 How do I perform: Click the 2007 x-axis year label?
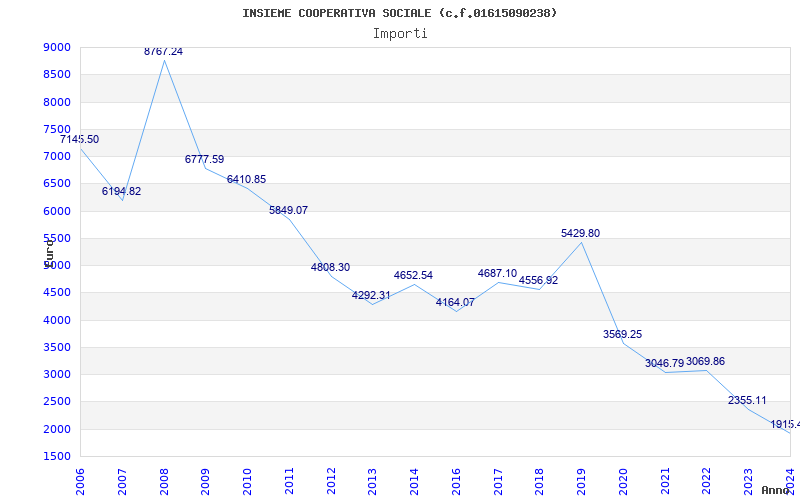122,482
